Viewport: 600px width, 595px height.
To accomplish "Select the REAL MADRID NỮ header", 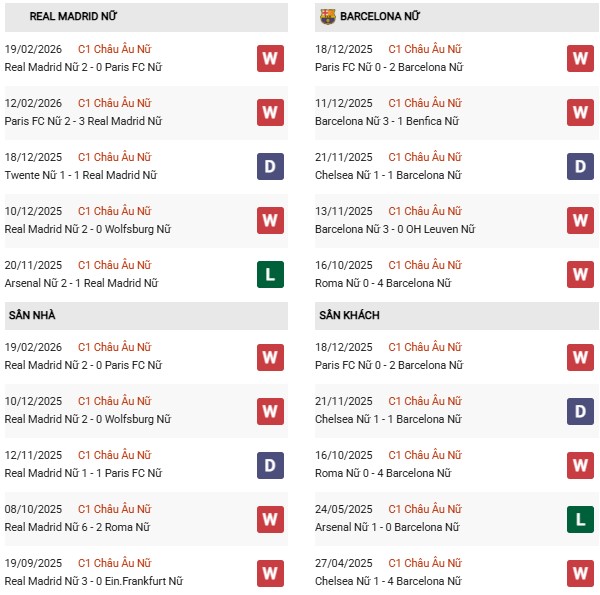I will pyautogui.click(x=70, y=17).
